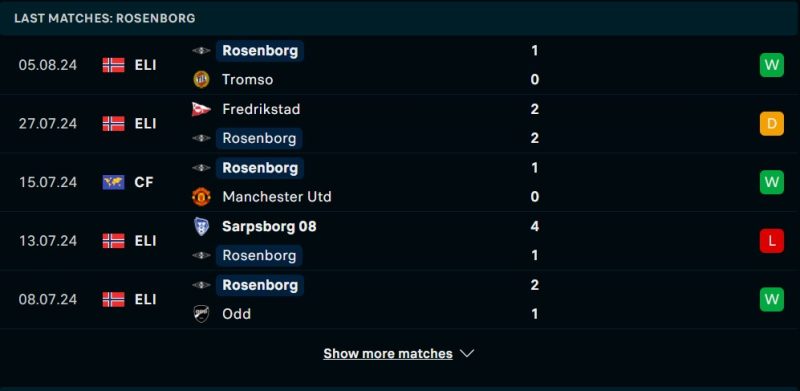The width and height of the screenshot is (800, 391).
Task: Click the world flag icon beside CF
Action: point(113,182)
